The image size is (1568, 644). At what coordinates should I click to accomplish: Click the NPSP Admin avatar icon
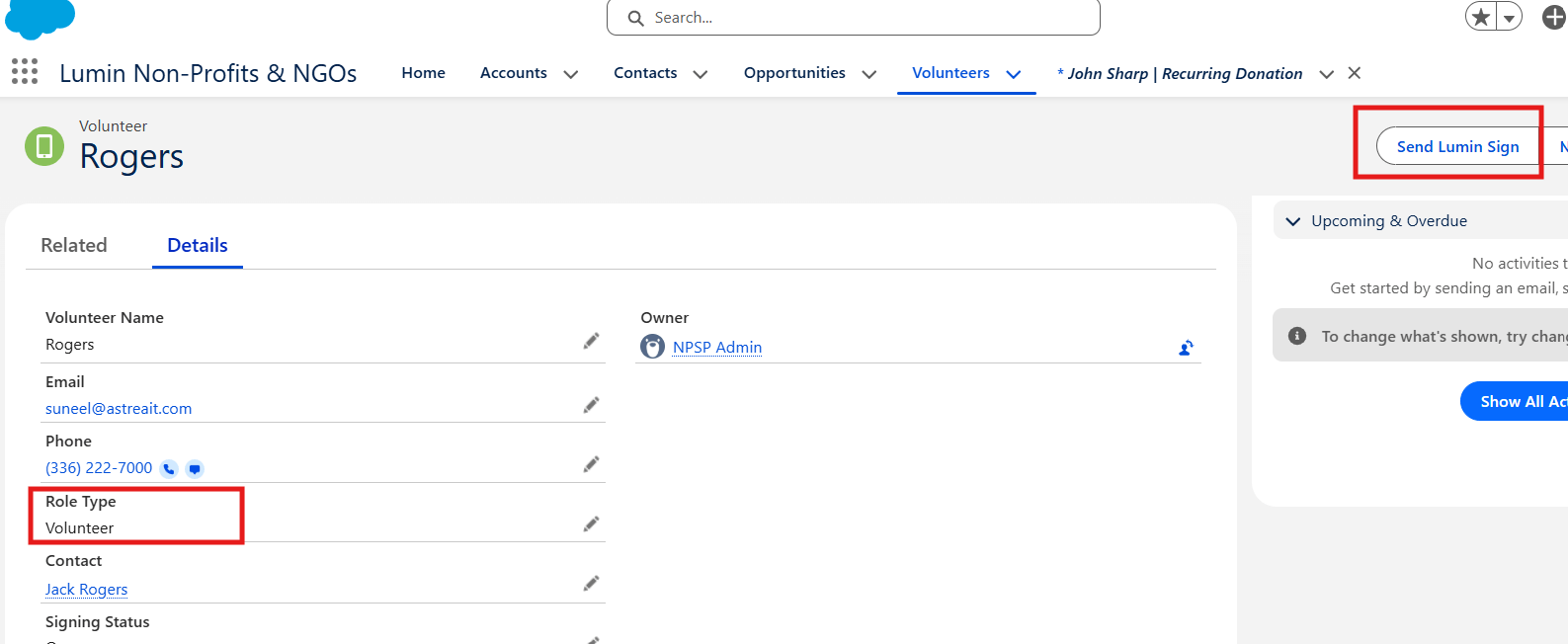coord(652,347)
